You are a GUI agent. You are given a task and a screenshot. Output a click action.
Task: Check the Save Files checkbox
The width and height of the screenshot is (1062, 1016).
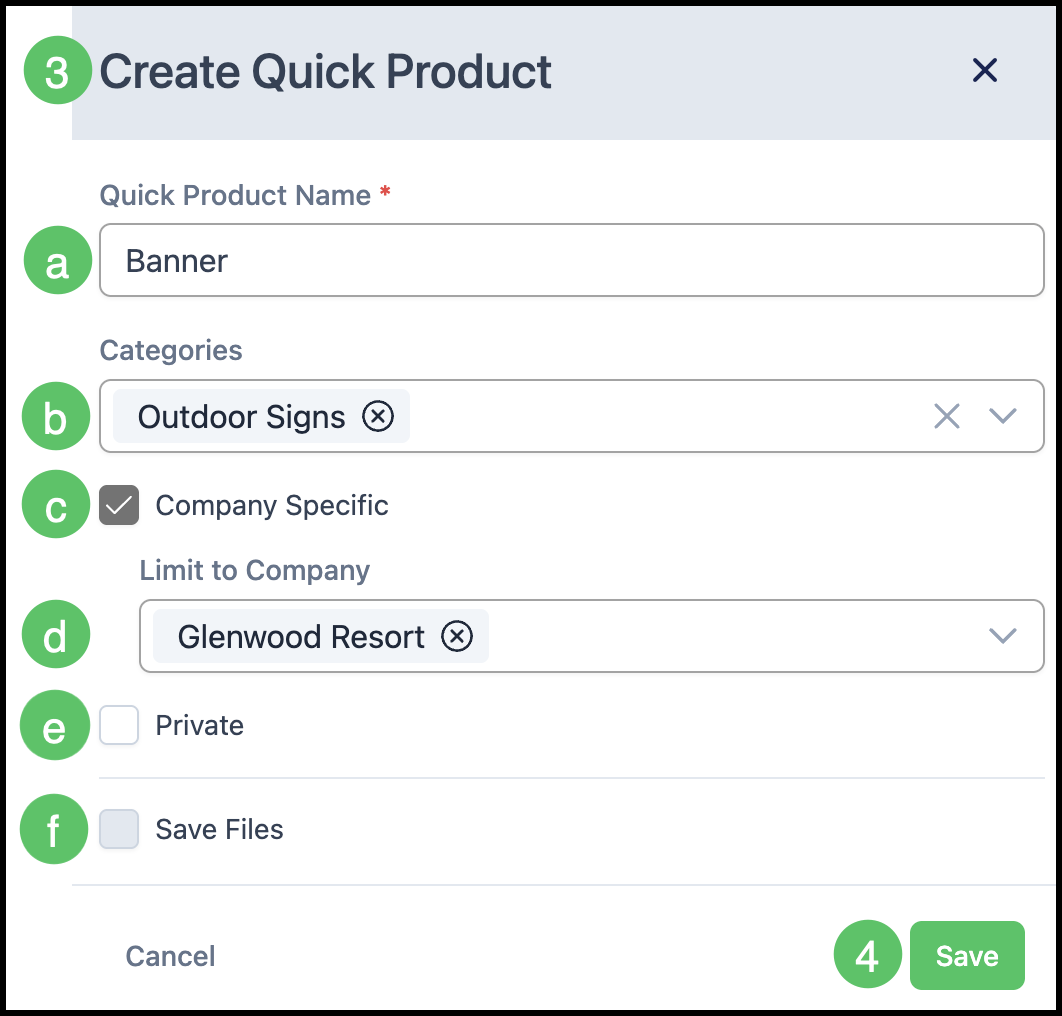(x=119, y=829)
